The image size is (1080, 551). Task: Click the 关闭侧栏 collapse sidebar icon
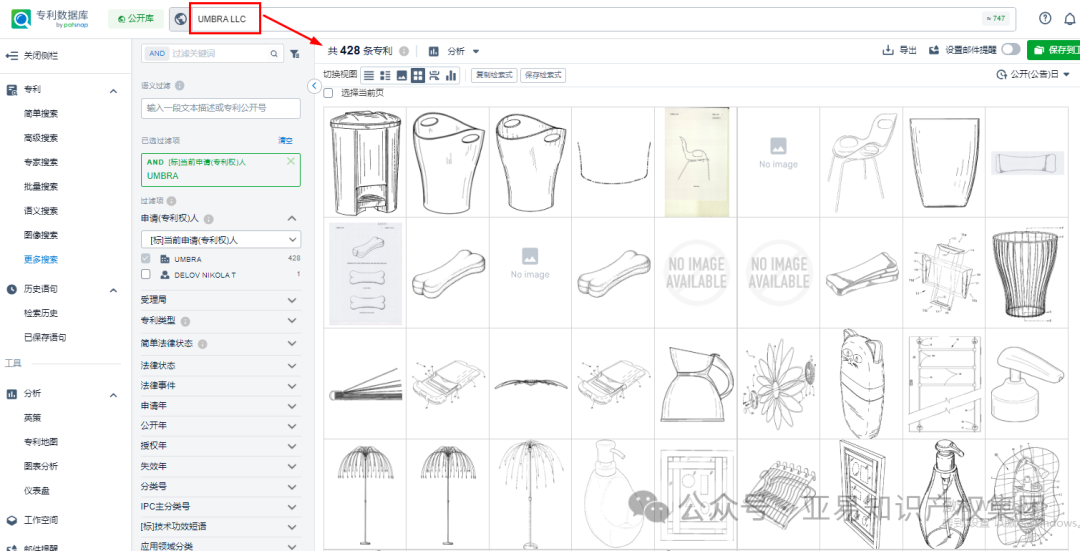[x=12, y=55]
